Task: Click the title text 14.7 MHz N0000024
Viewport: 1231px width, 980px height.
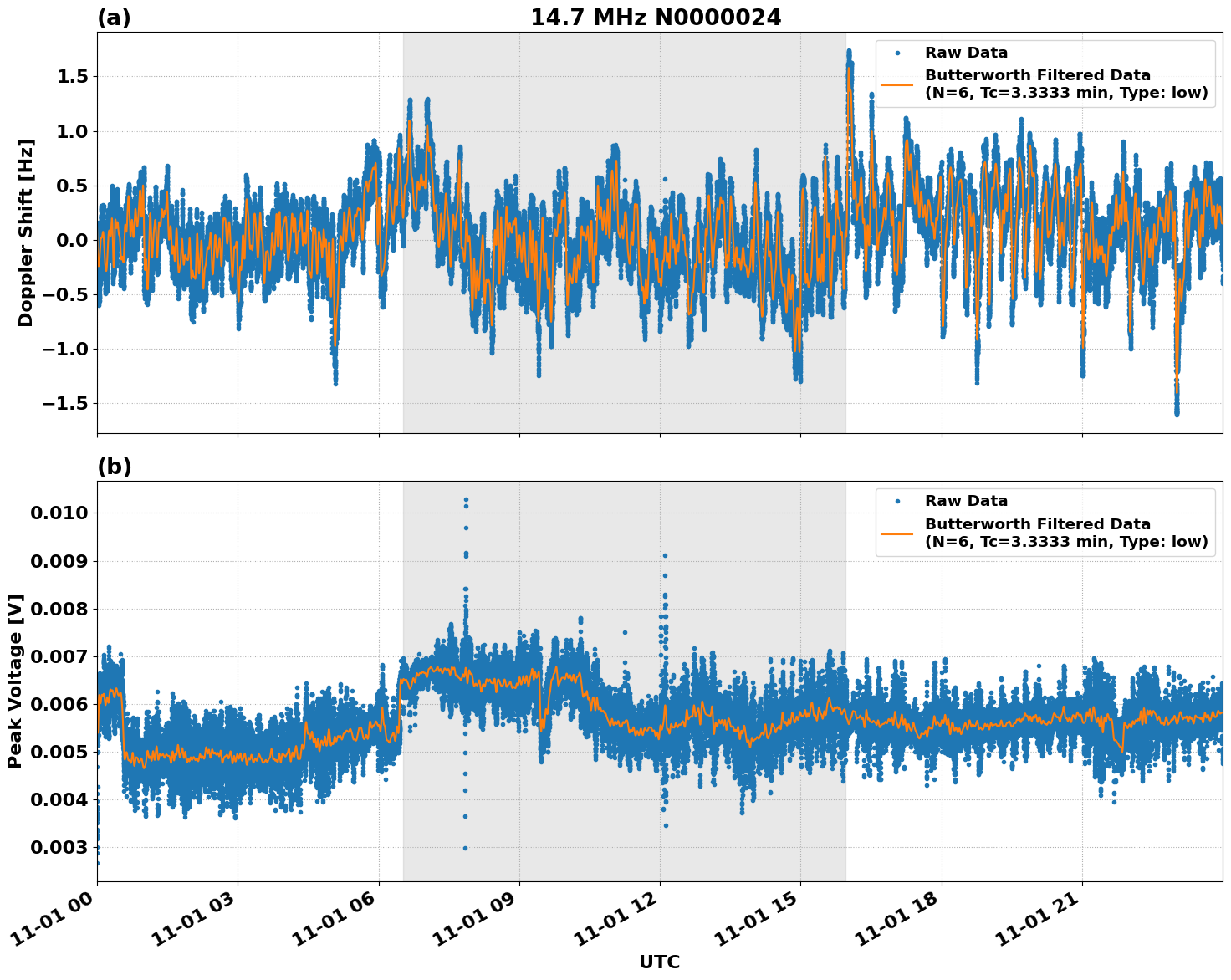Action: (657, 16)
